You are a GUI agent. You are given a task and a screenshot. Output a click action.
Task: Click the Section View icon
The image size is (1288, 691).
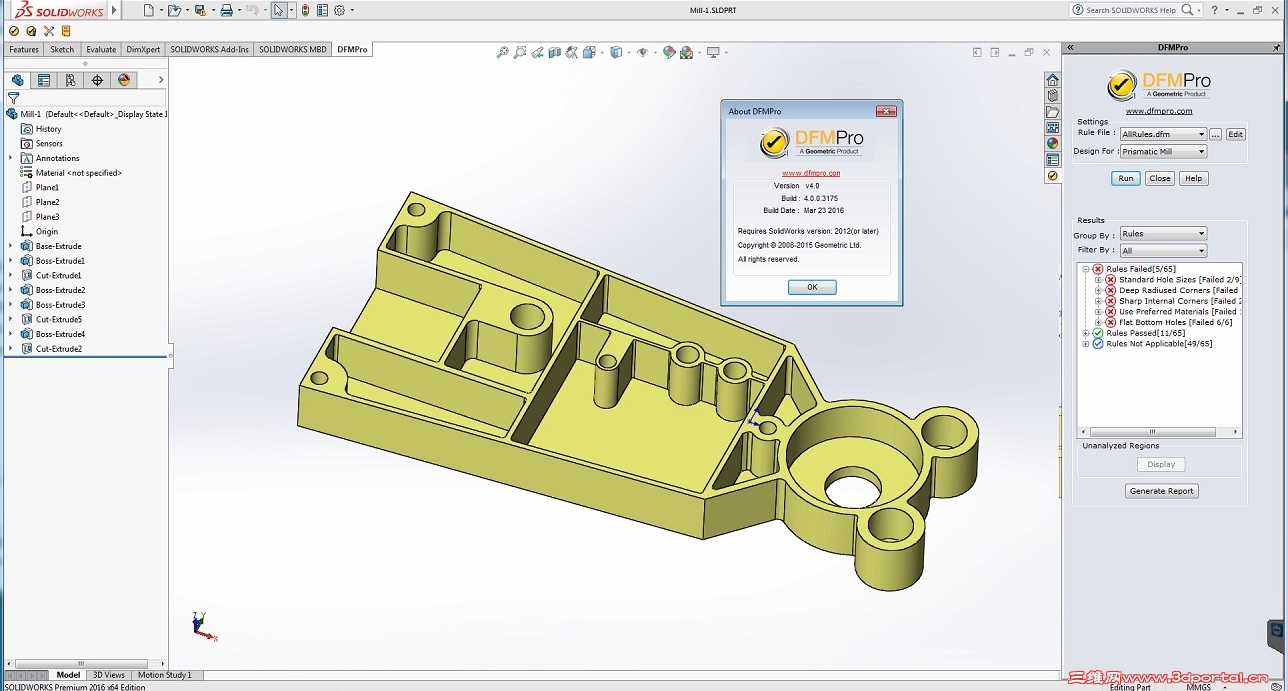[x=554, y=52]
